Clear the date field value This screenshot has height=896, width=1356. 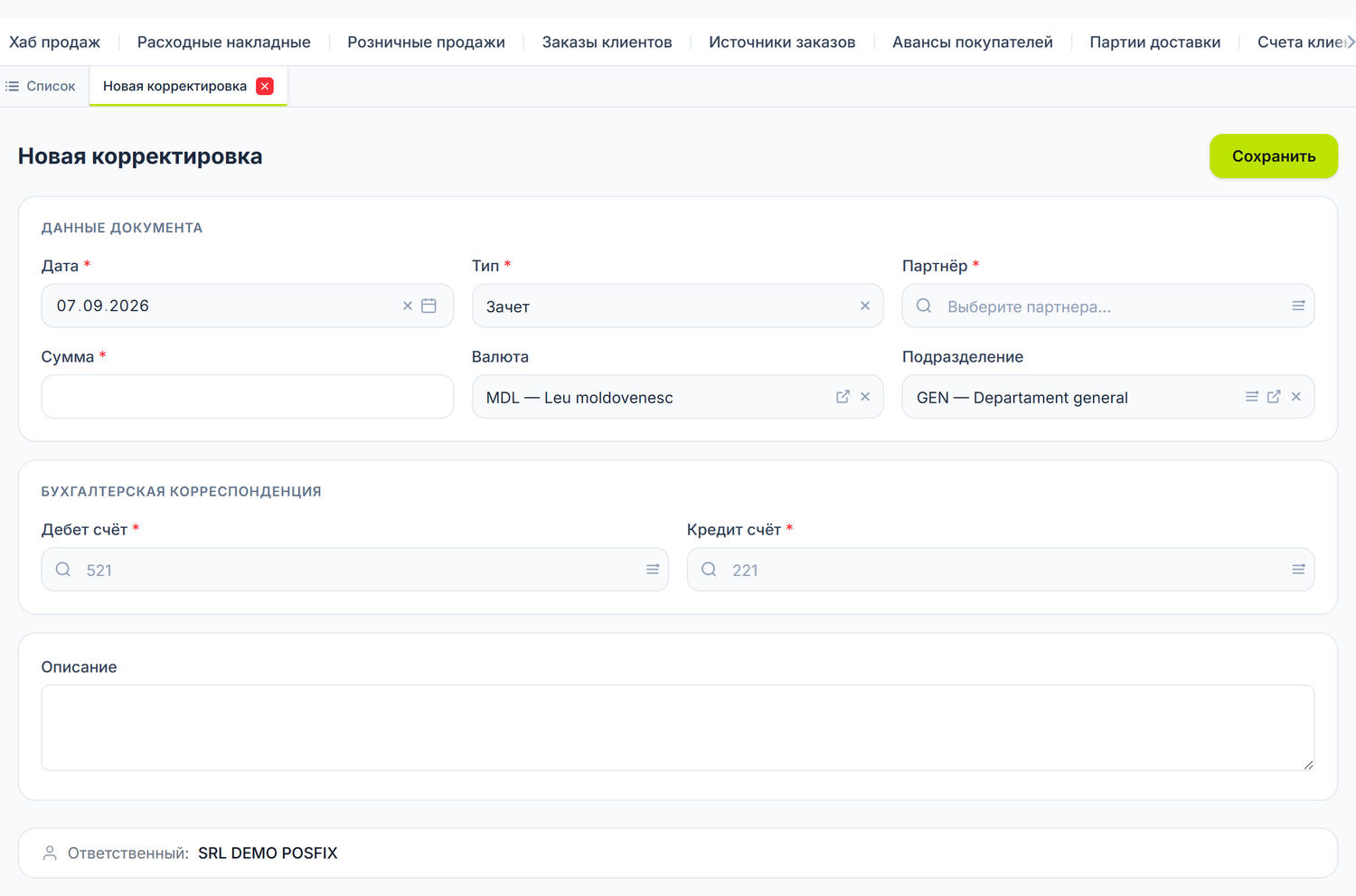[408, 306]
